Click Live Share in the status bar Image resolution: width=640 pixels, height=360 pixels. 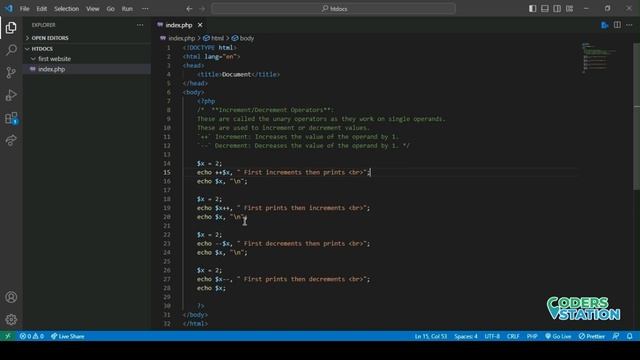coord(67,336)
